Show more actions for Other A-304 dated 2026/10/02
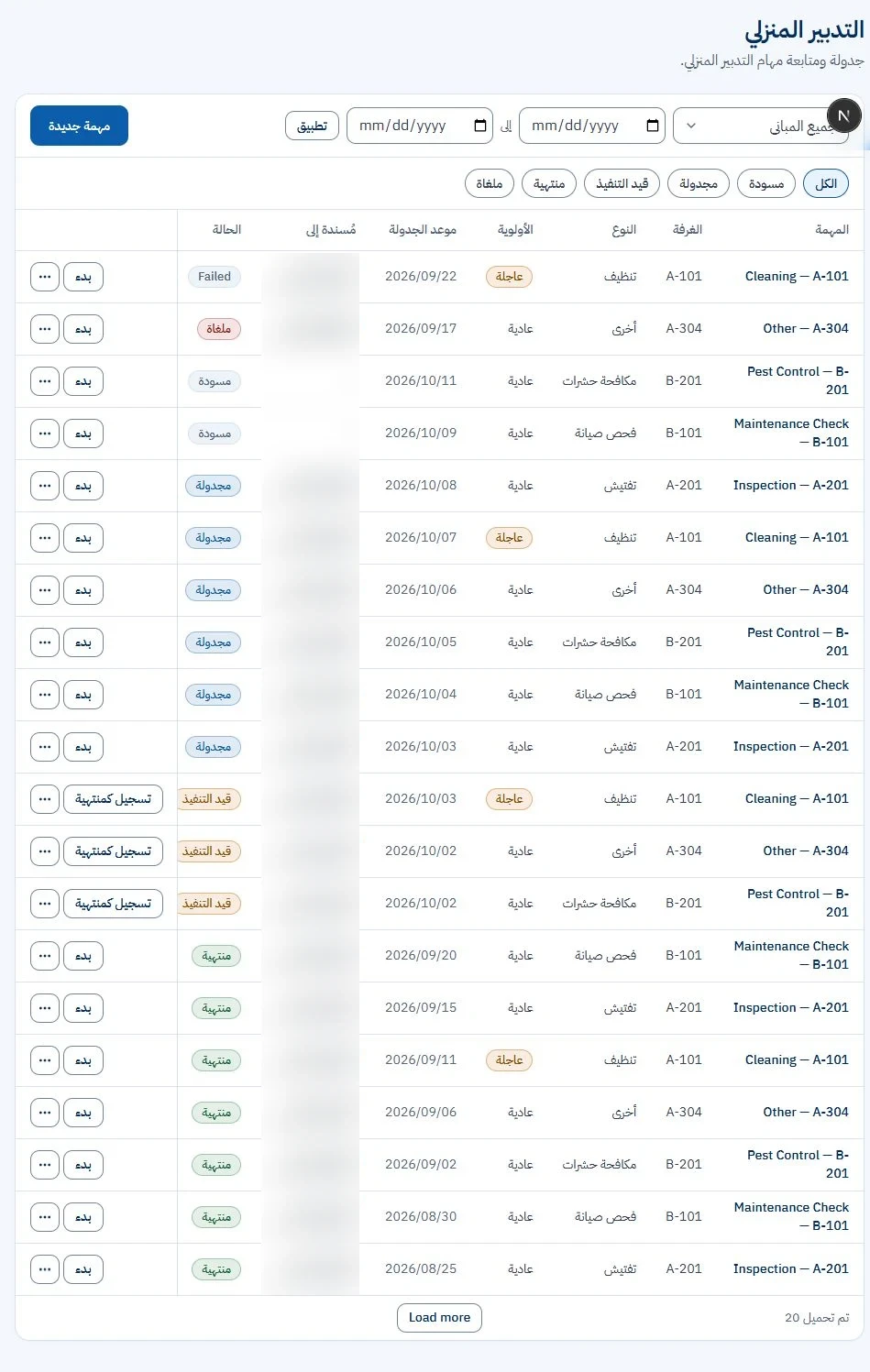The image size is (870, 1372). click(45, 851)
